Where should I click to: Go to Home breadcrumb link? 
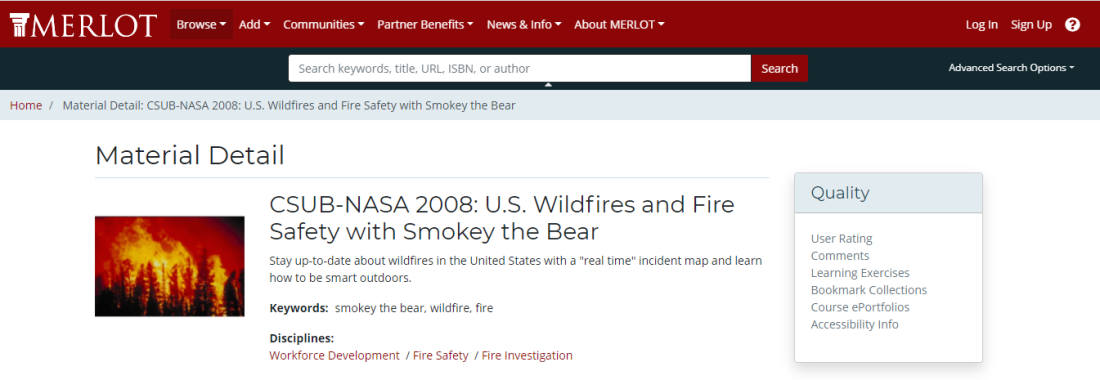(x=26, y=106)
